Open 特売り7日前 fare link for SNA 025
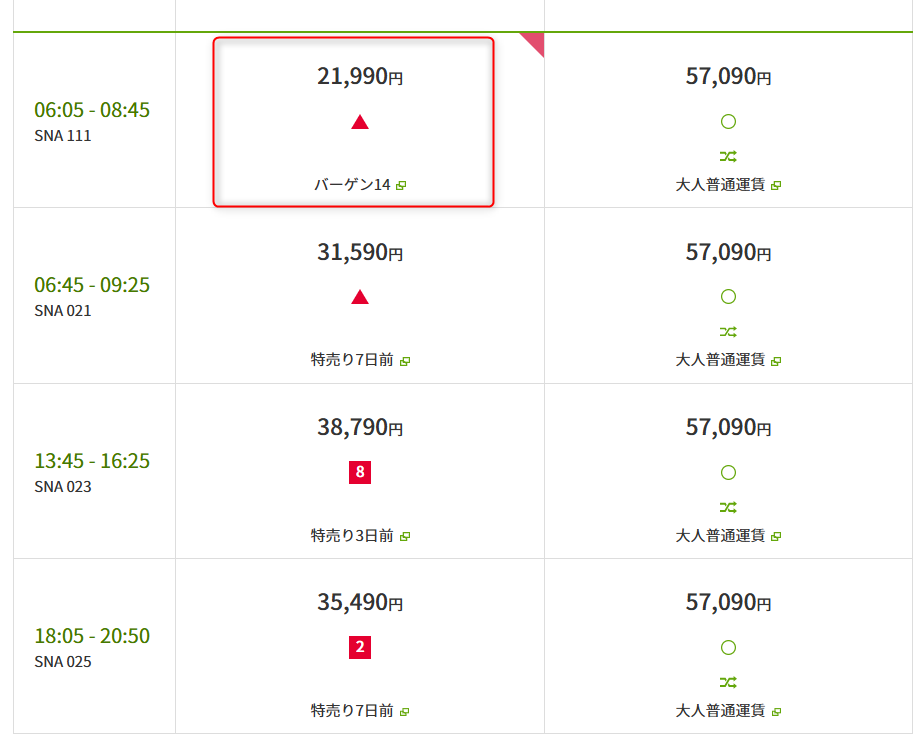 tap(360, 711)
